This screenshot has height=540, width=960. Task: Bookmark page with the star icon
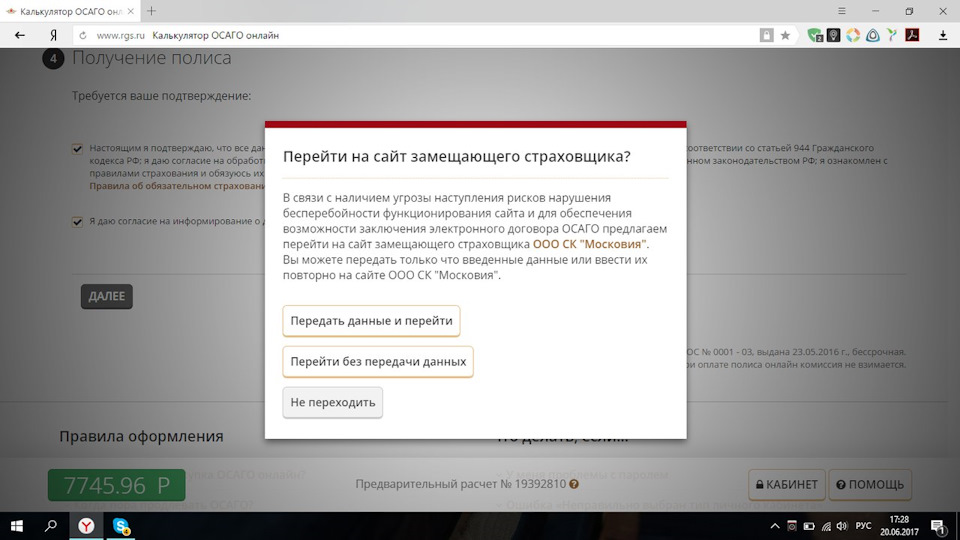(786, 36)
